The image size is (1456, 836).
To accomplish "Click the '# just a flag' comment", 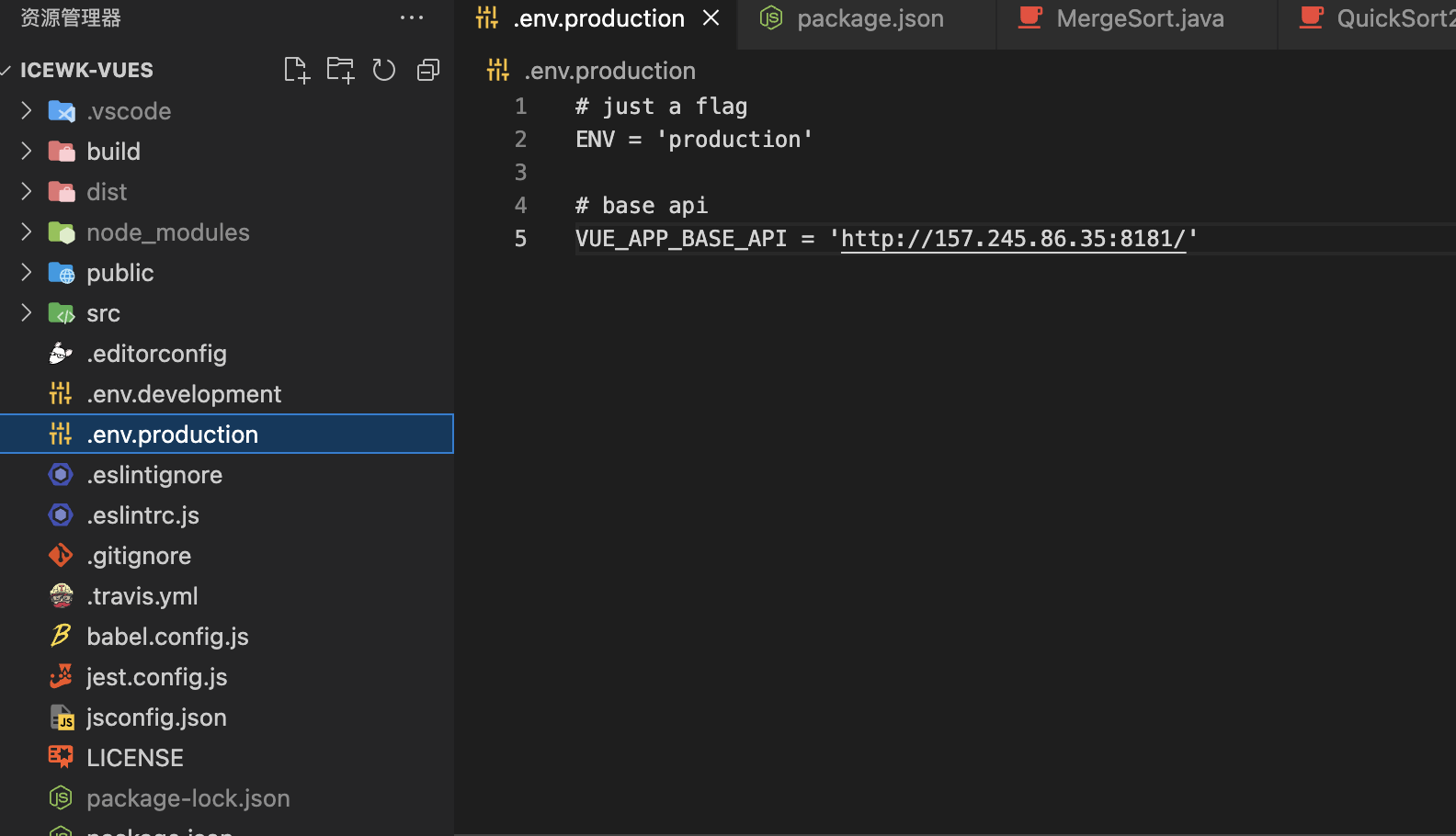I will coord(661,107).
